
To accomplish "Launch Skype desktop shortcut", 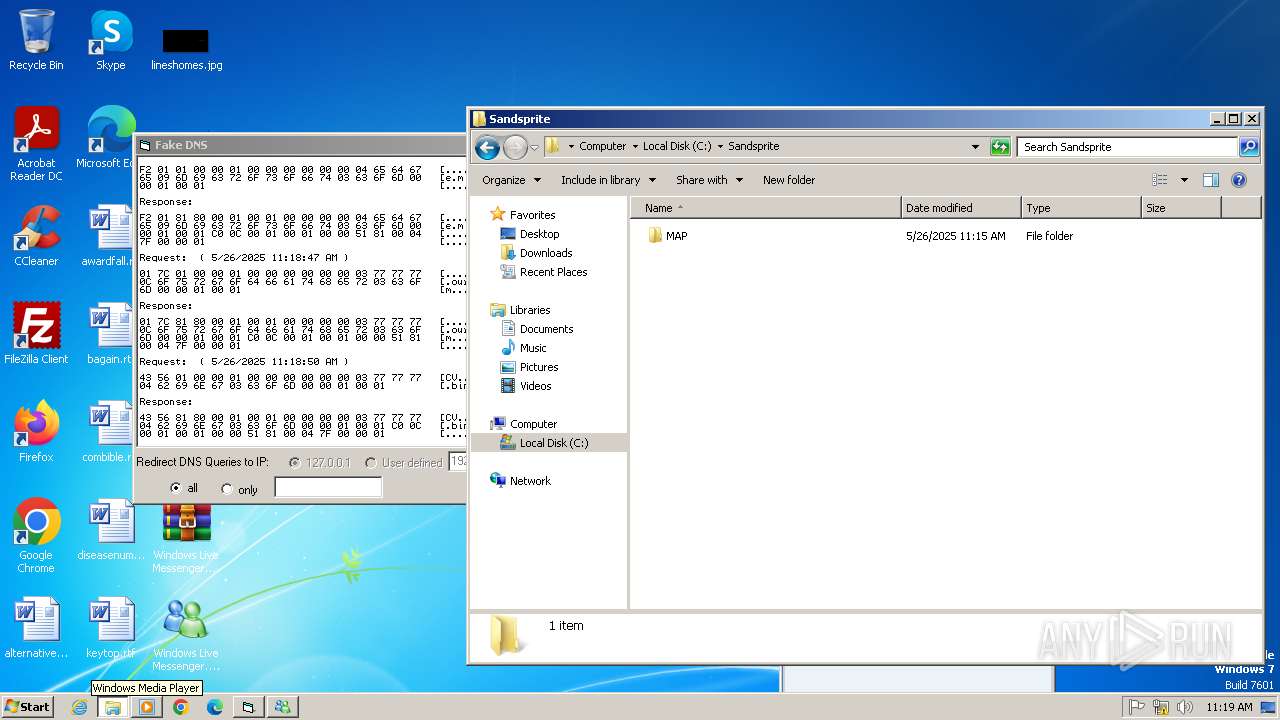I will tap(110, 40).
